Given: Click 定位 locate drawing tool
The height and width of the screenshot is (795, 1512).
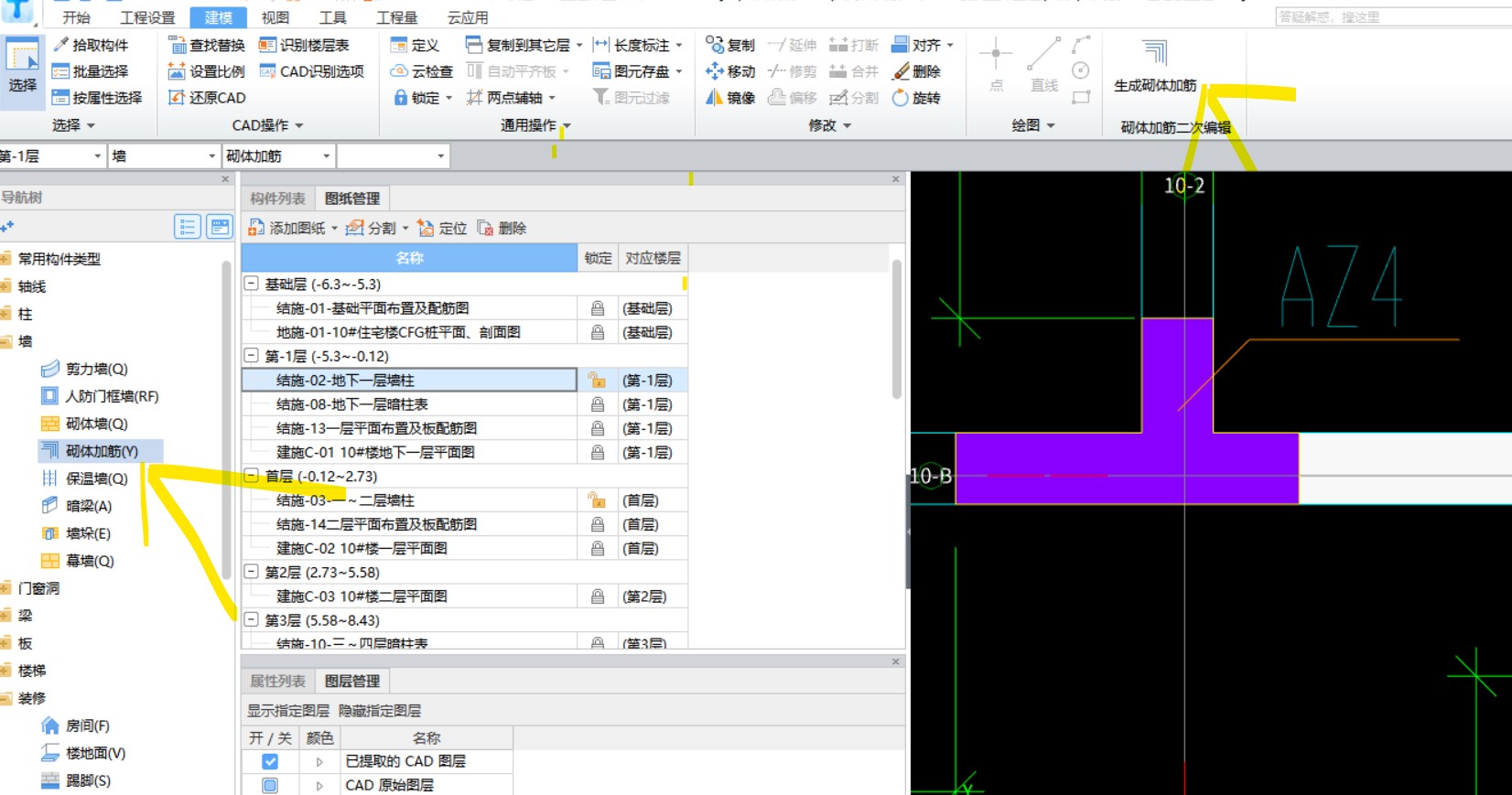Looking at the screenshot, I should [x=442, y=228].
